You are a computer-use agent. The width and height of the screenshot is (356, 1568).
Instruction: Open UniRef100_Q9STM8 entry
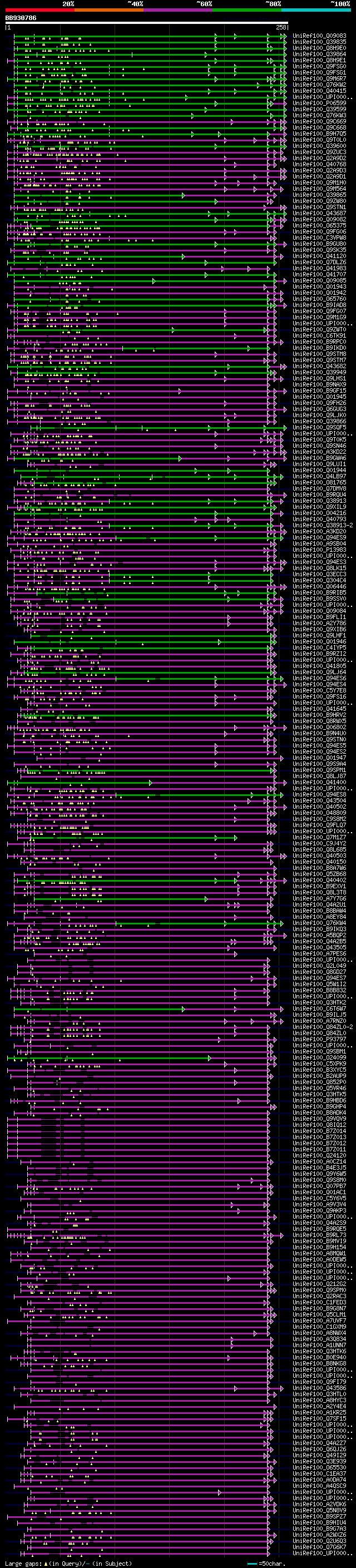[319, 354]
